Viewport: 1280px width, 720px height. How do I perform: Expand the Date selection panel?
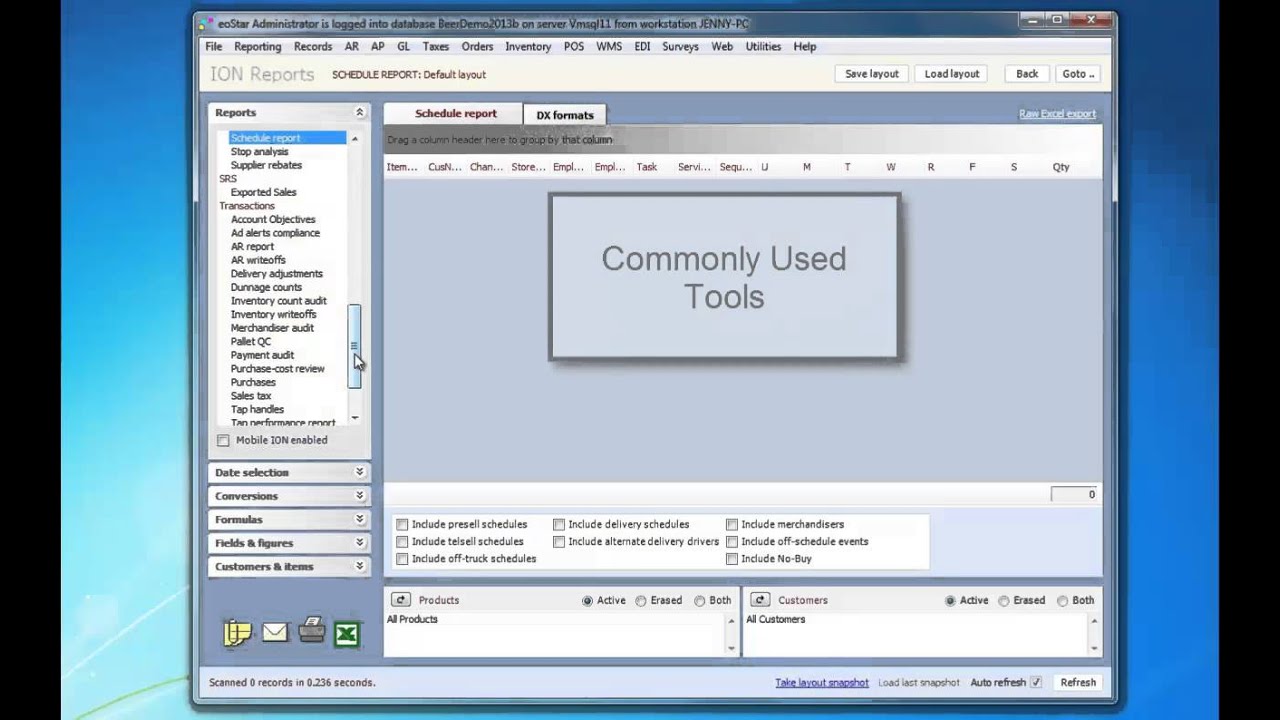point(359,472)
